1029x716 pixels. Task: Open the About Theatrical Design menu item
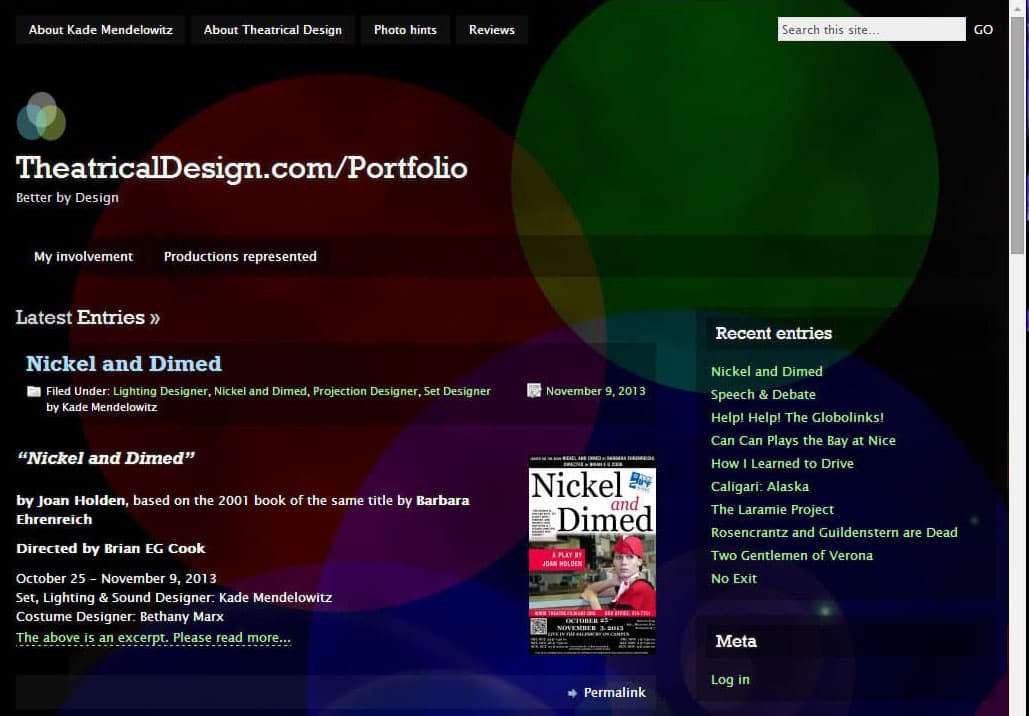(272, 30)
